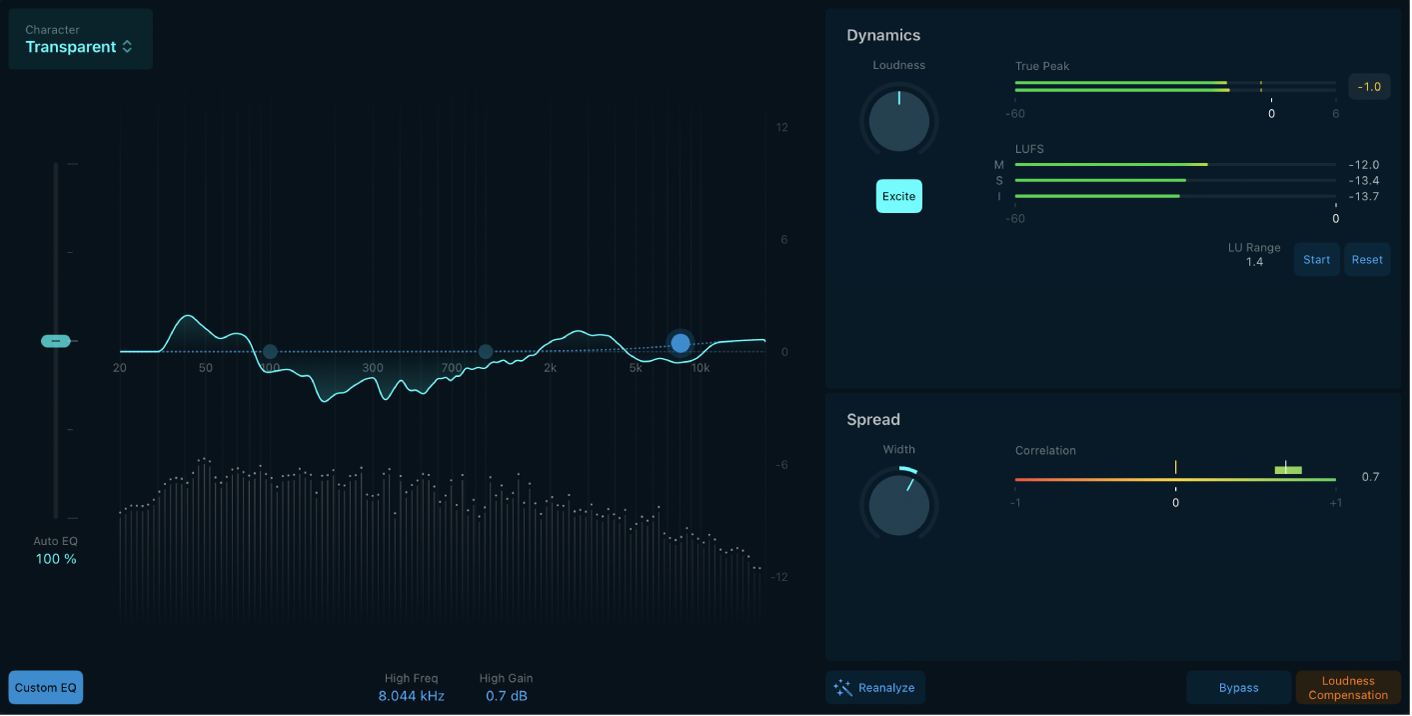Click the Correlation meter scale
Image resolution: width=1412 pixels, height=716 pixels.
[1175, 481]
